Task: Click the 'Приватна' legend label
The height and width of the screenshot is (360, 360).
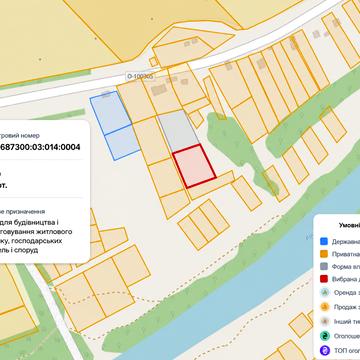Action: click(346, 254)
